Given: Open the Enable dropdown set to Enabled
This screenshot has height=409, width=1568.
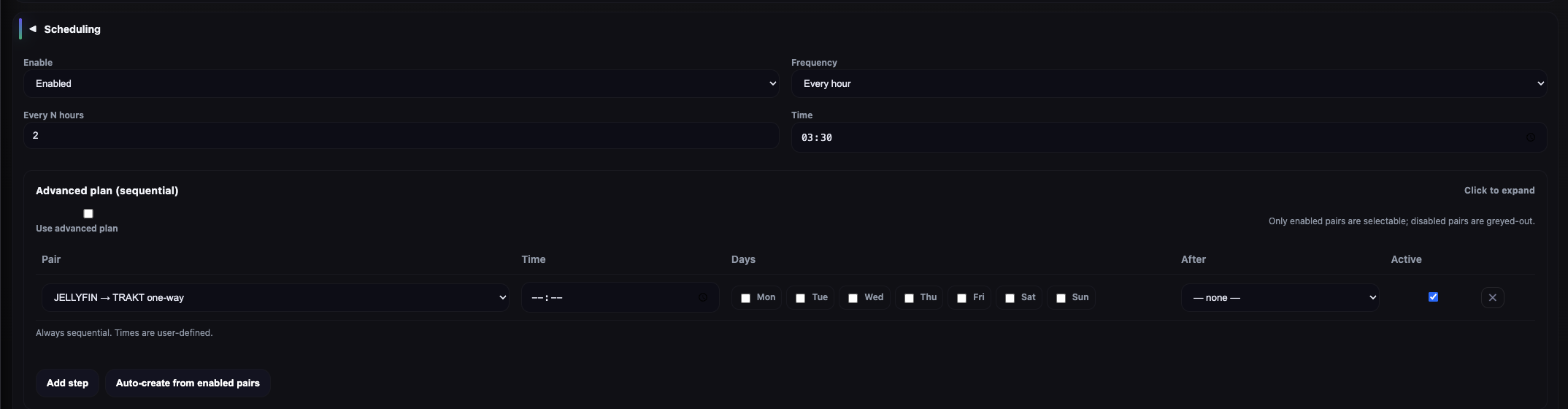Looking at the screenshot, I should 401,83.
